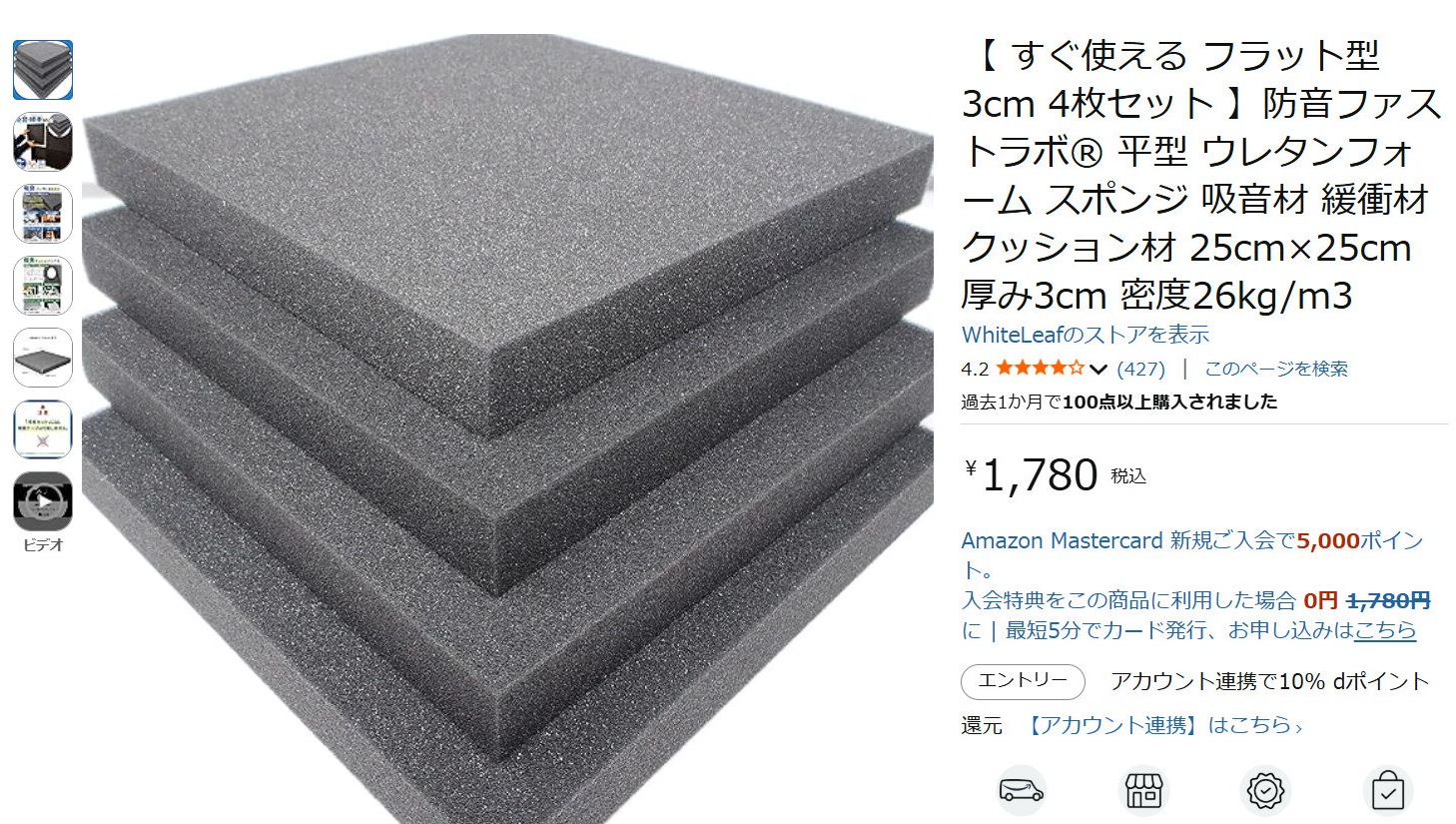Click the quality badge checkmark icon

(1265, 791)
